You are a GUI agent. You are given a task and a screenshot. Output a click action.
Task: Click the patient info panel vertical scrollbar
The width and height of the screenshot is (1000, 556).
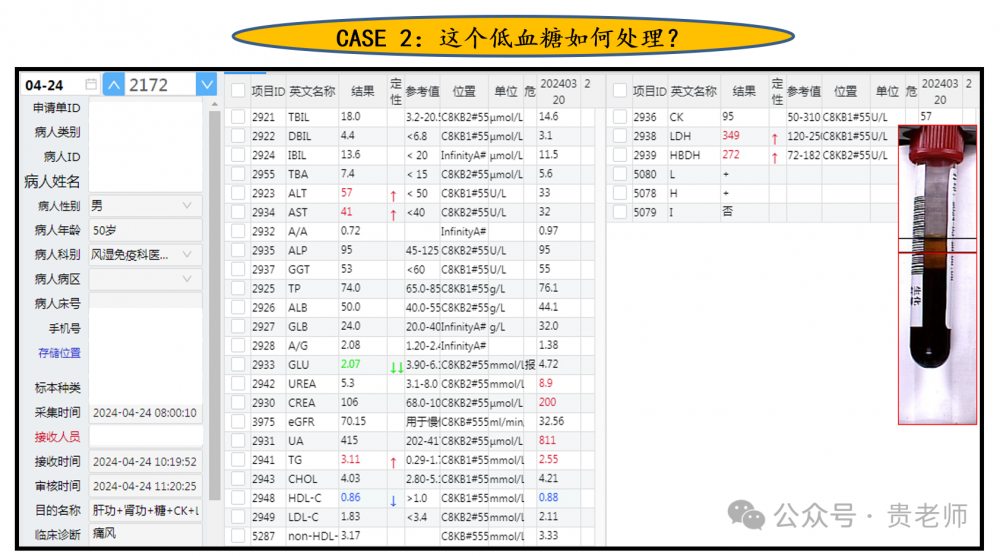[x=213, y=300]
